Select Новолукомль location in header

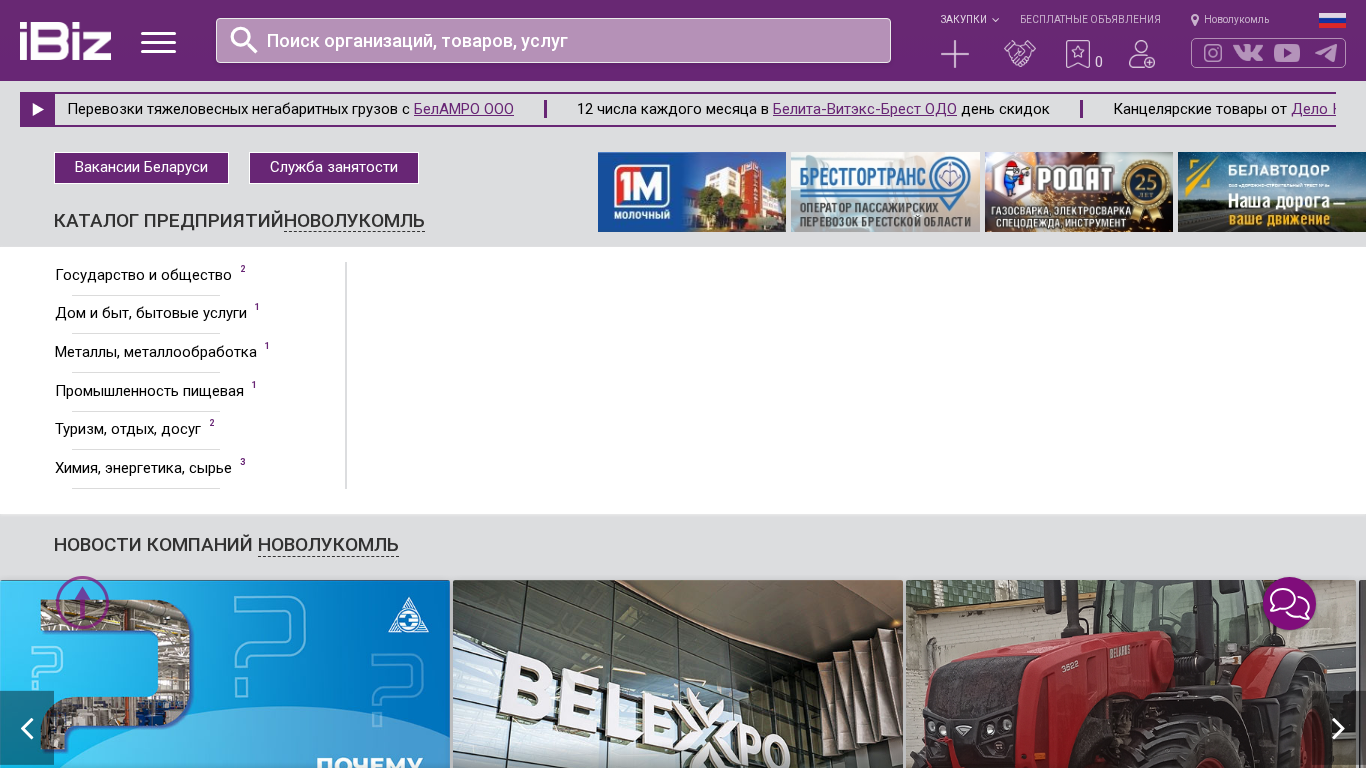1236,20
